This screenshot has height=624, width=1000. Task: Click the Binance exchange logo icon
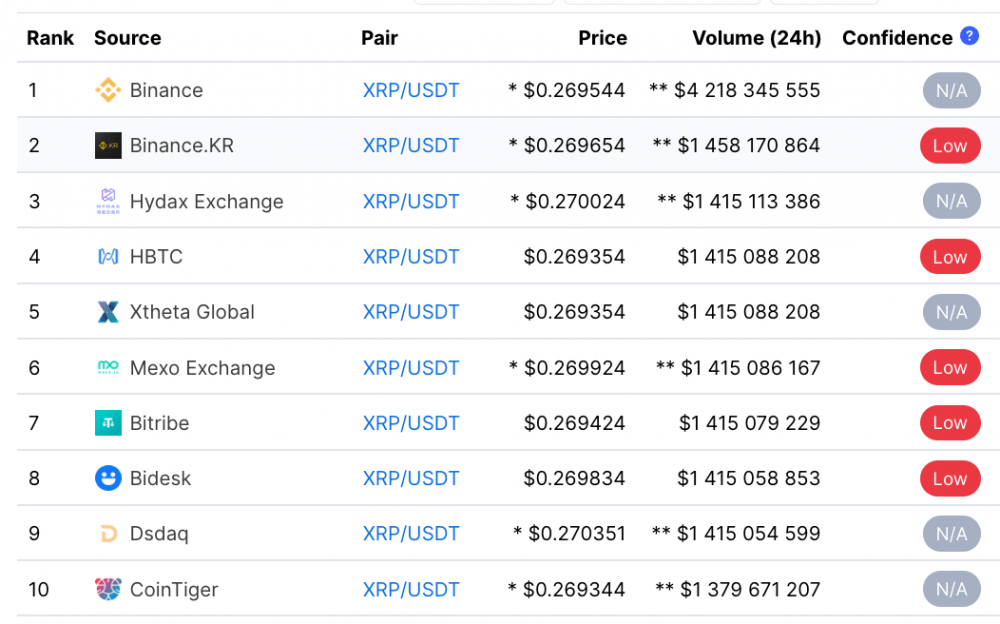pyautogui.click(x=108, y=90)
